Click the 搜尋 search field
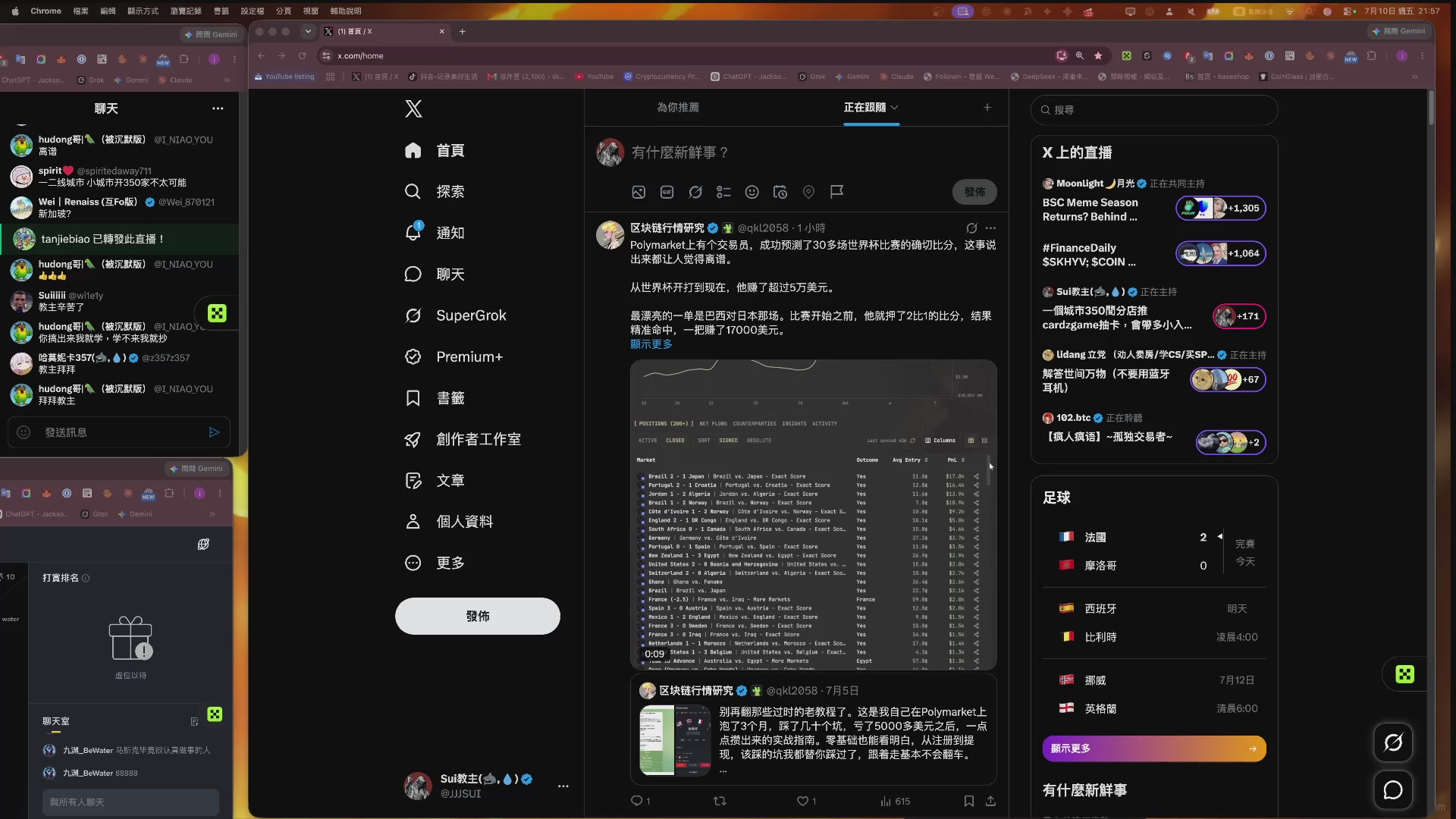Viewport: 1456px width, 819px height. [x=1154, y=110]
